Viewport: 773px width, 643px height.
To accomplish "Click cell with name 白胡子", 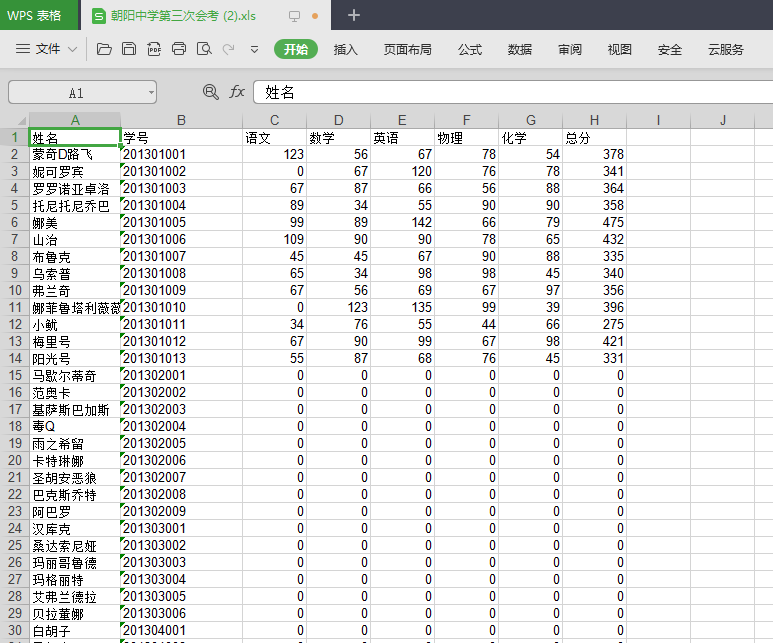I will click(x=75, y=631).
